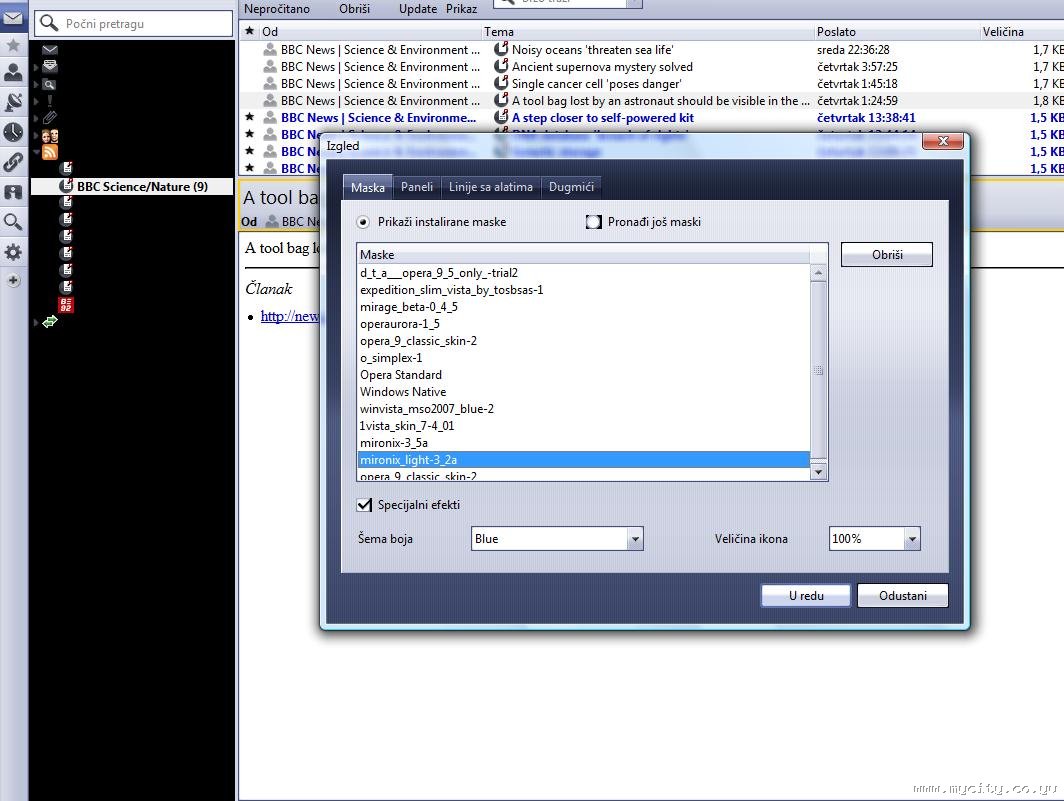The image size is (1064, 801).
Task: Select the B92 feed icon
Action: (x=66, y=305)
